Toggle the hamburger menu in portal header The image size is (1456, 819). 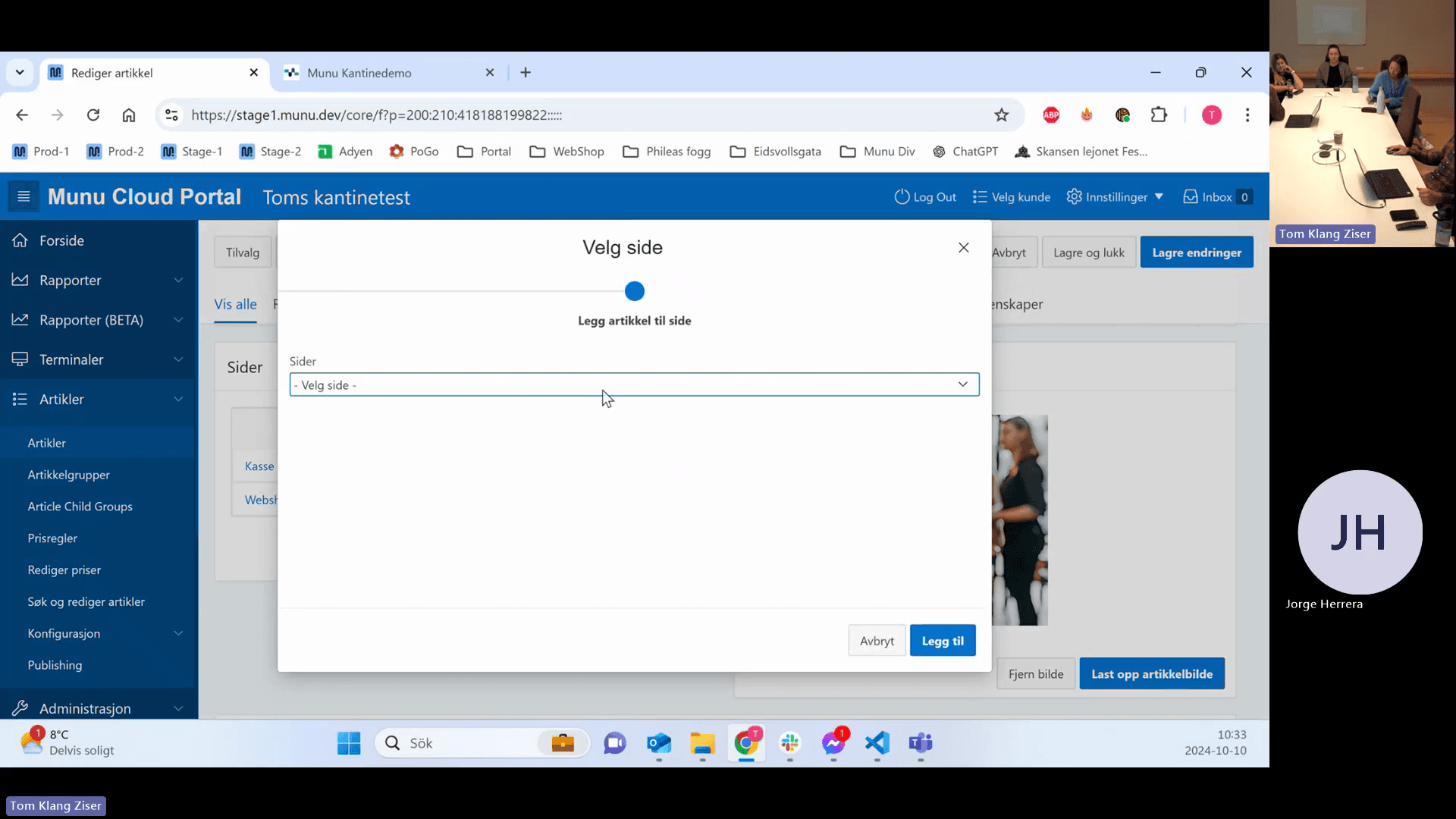pos(24,197)
